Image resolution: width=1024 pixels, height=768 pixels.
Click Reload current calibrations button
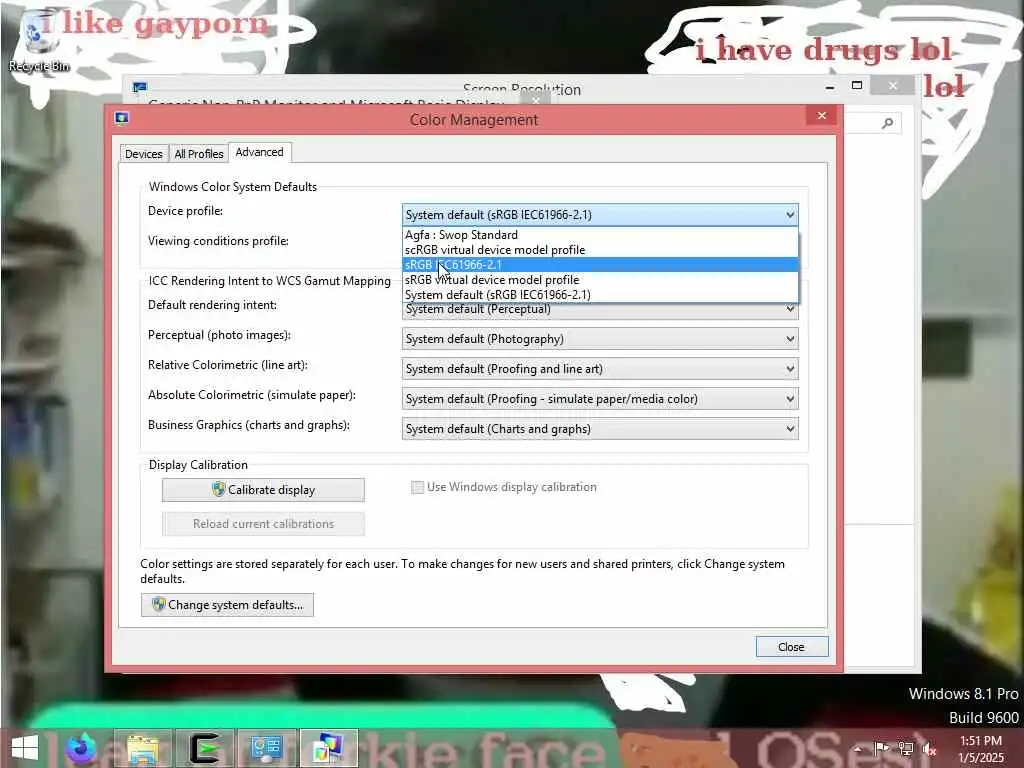(x=263, y=524)
